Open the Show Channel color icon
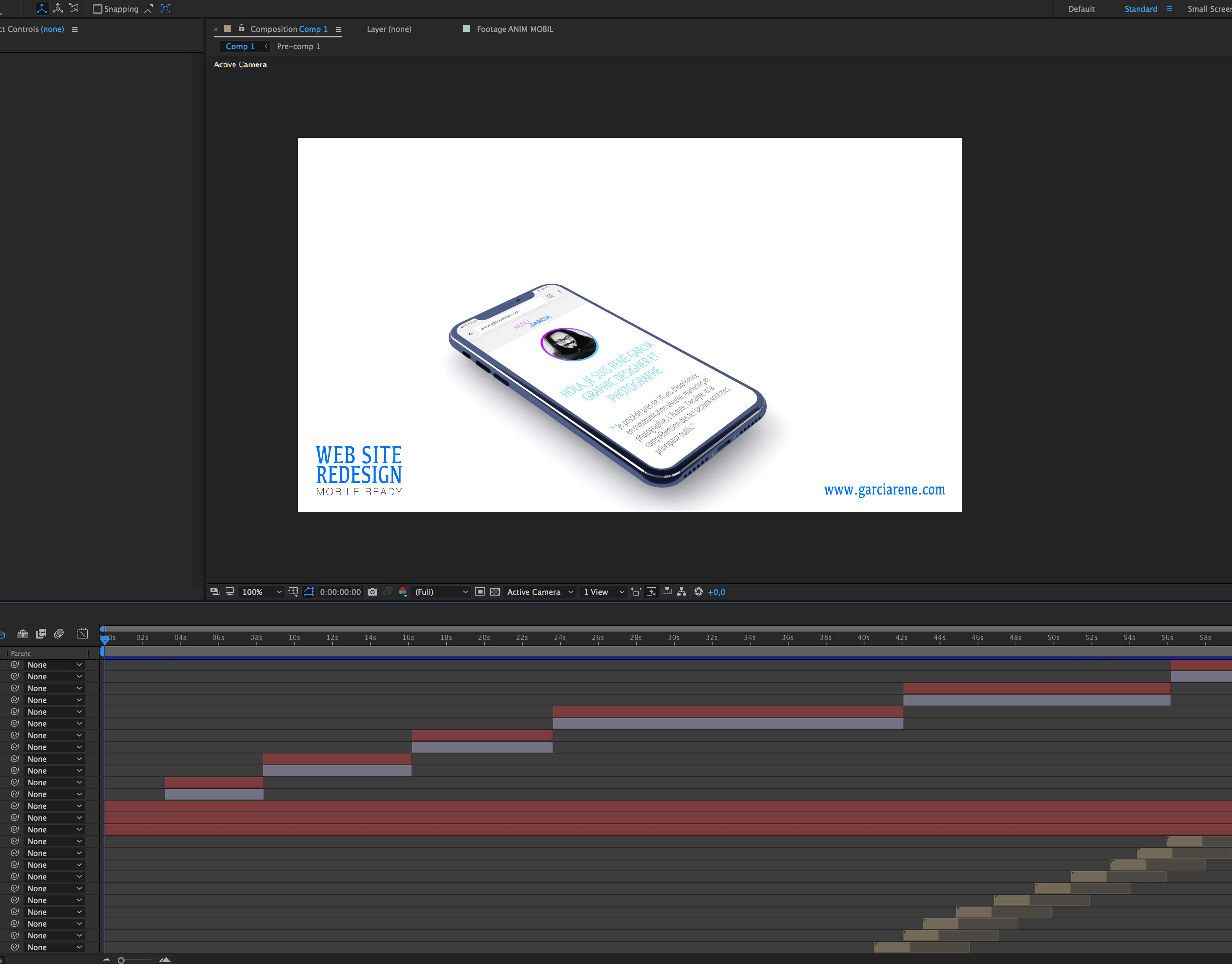This screenshot has width=1232, height=964. pyautogui.click(x=403, y=591)
